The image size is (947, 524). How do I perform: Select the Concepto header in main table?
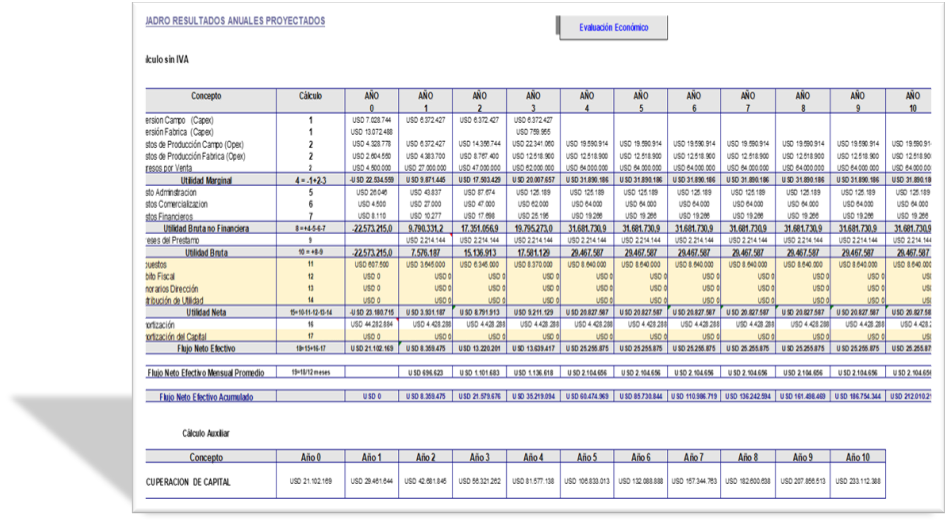[x=209, y=97]
